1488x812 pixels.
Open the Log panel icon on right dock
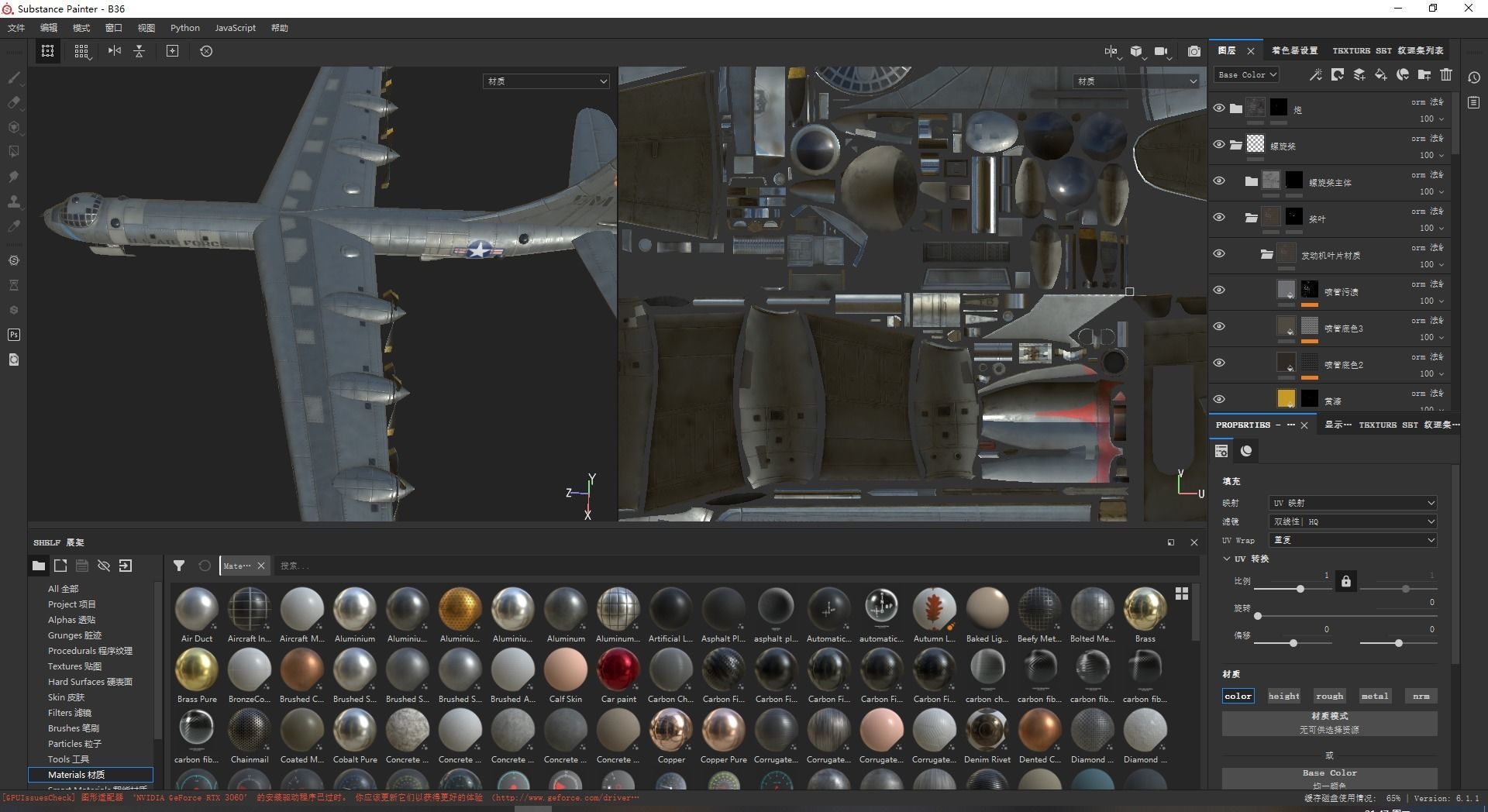pos(1474,102)
